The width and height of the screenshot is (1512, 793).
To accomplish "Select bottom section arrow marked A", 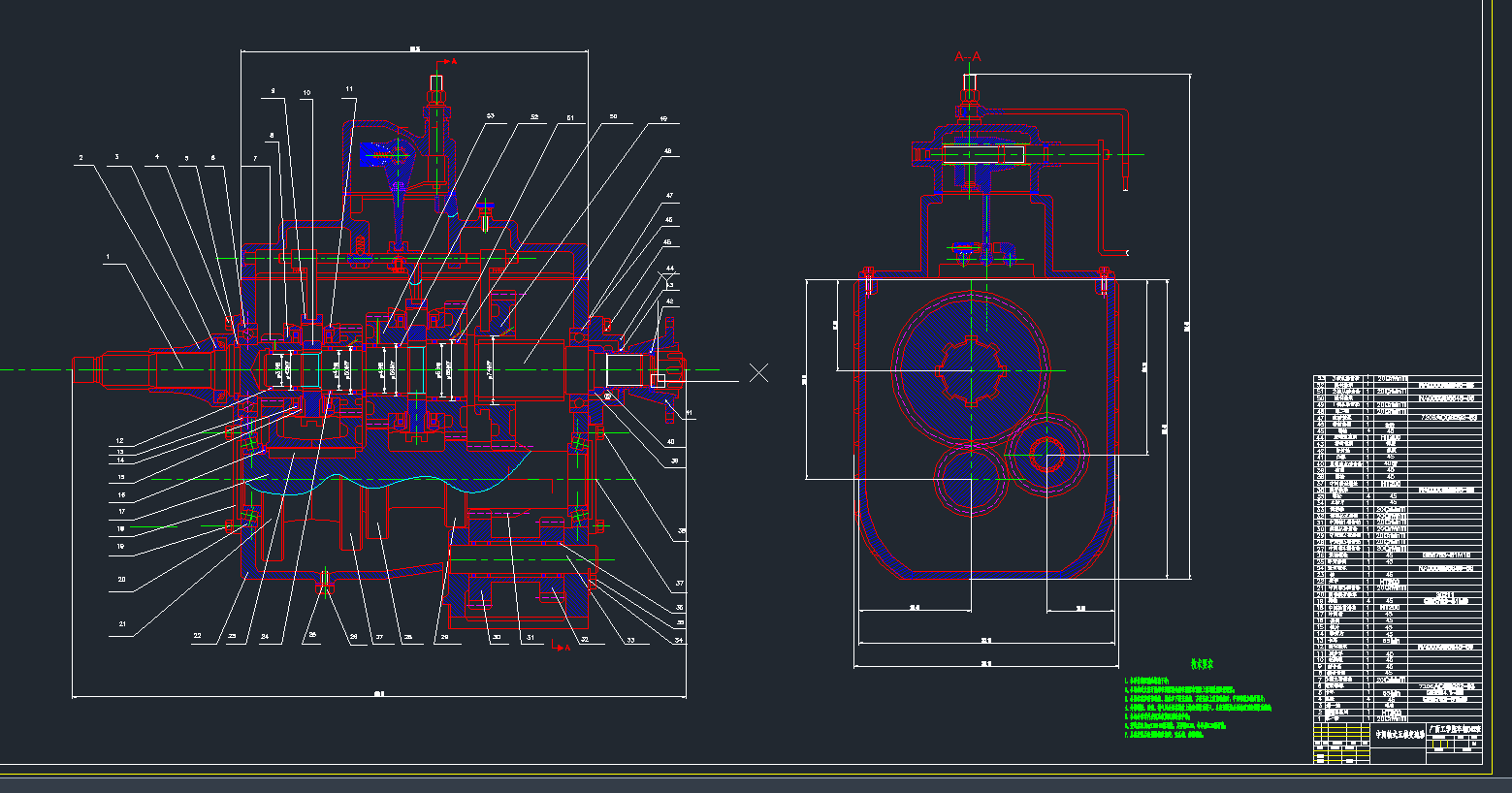I will click(561, 647).
